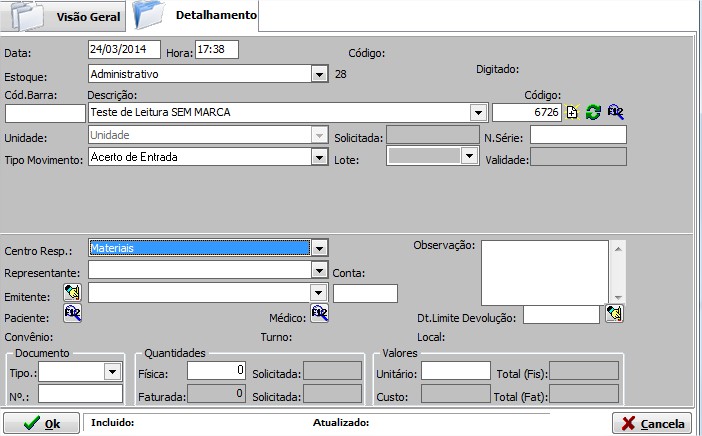Screen dimensions: 702x436
Task: Switch to the Visão Geral tab
Action: 90,17
